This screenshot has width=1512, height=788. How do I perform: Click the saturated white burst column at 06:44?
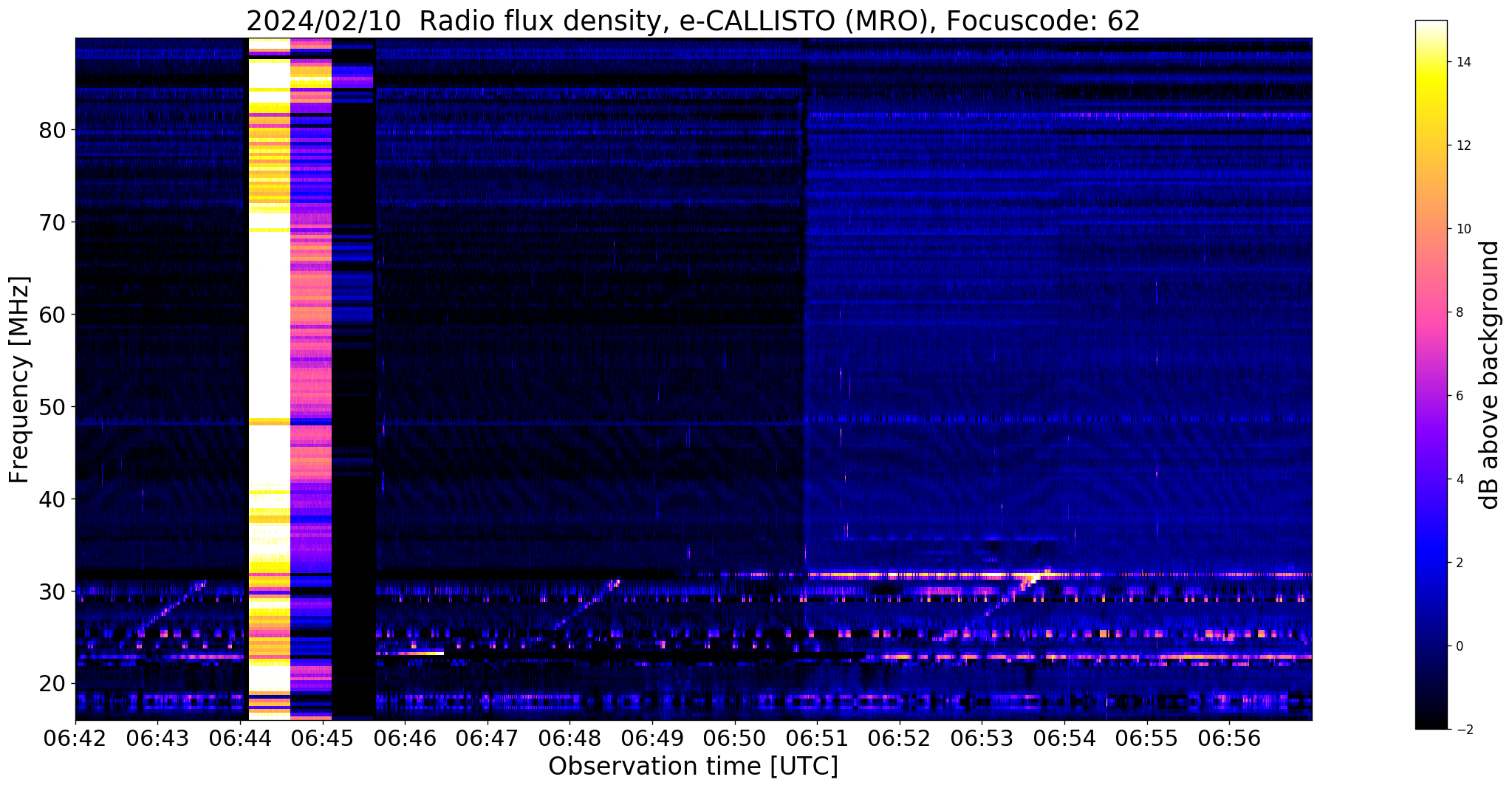(270, 379)
